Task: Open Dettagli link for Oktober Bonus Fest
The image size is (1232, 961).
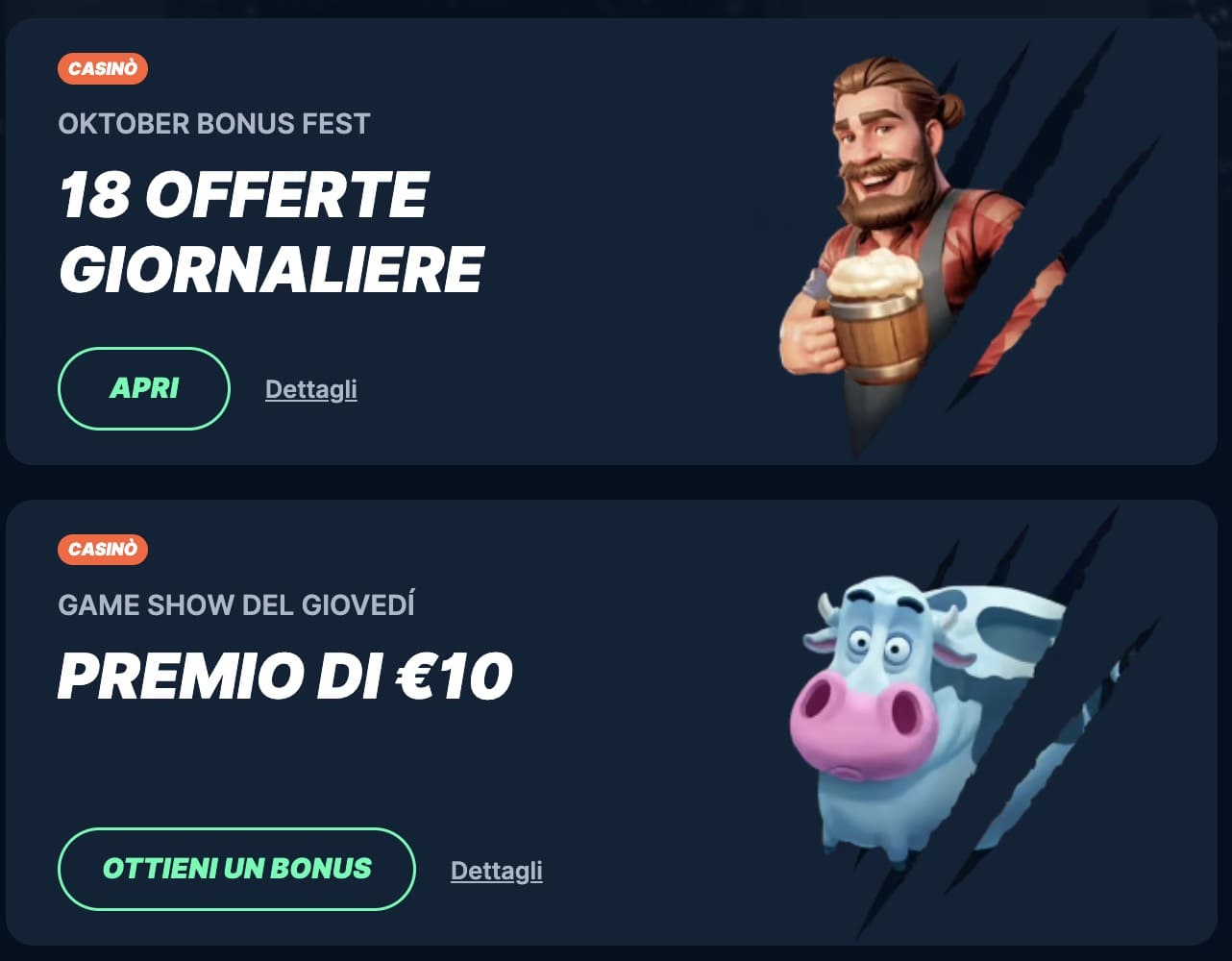Action: pyautogui.click(x=311, y=389)
